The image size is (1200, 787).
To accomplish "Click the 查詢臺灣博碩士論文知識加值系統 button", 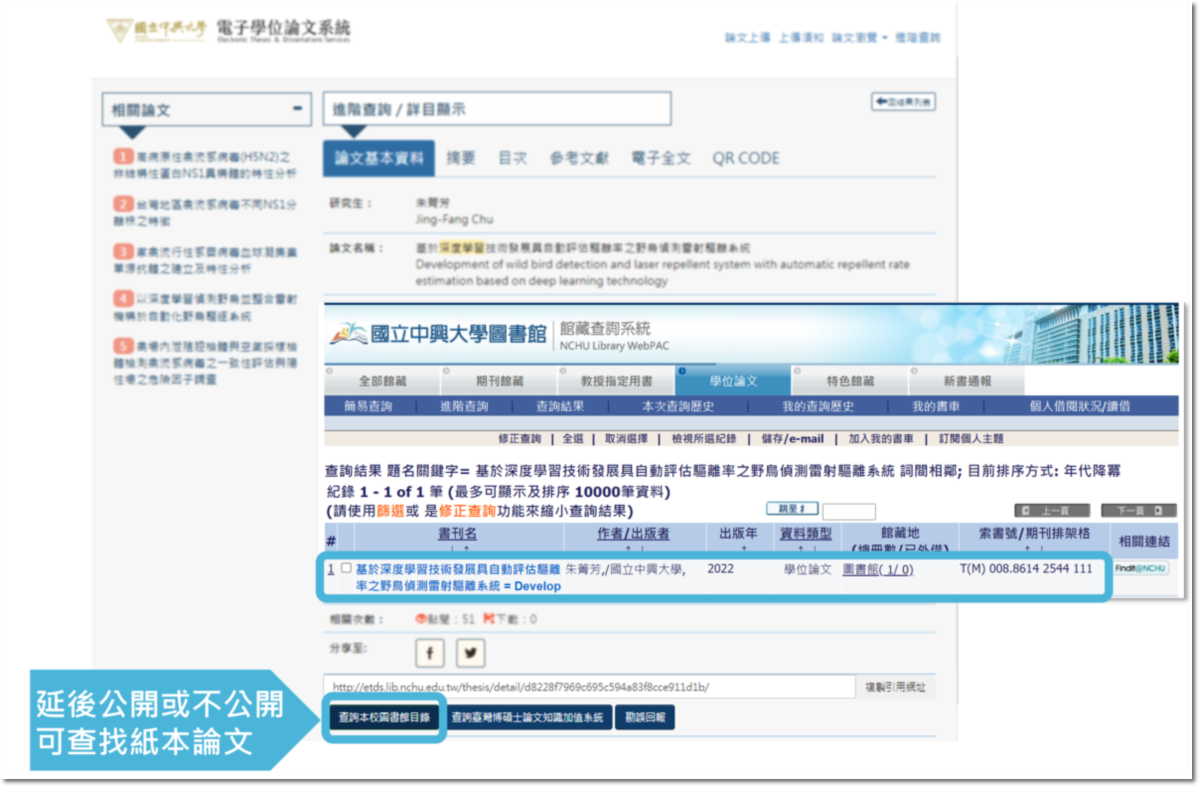I will point(527,718).
